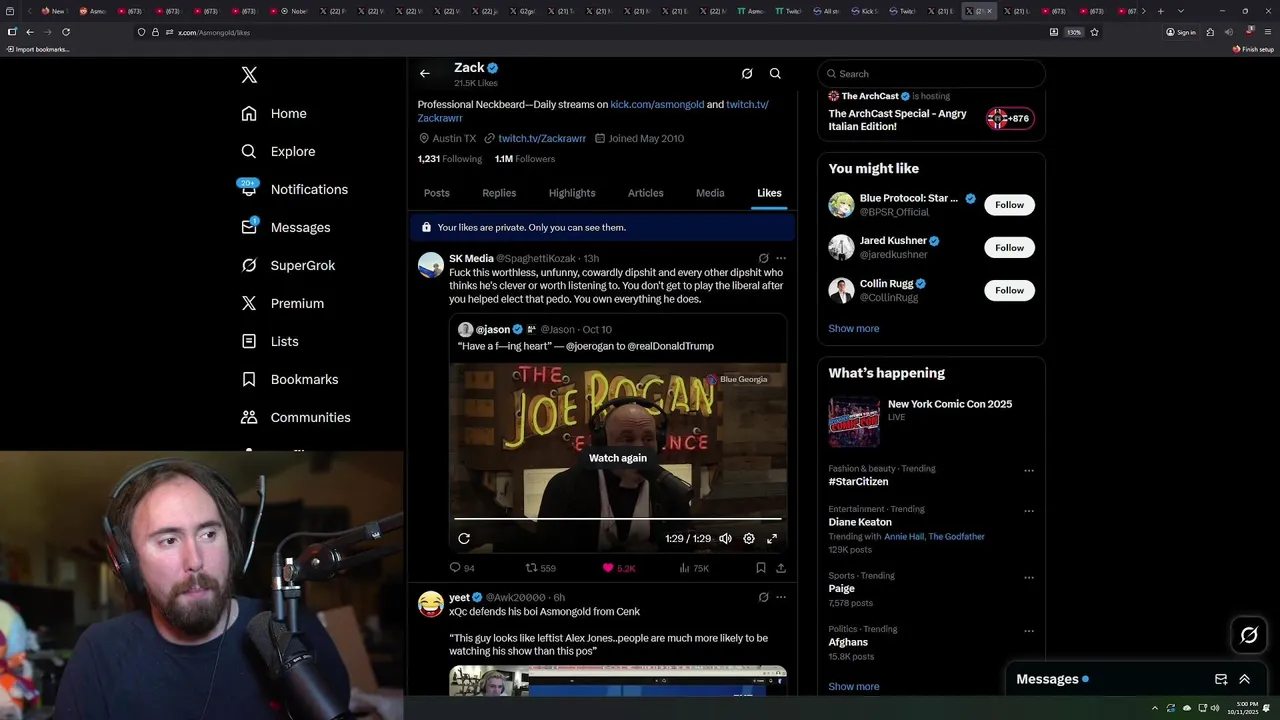Open SuperGrok in the sidebar
1280x720 pixels.
pyautogui.click(x=288, y=266)
